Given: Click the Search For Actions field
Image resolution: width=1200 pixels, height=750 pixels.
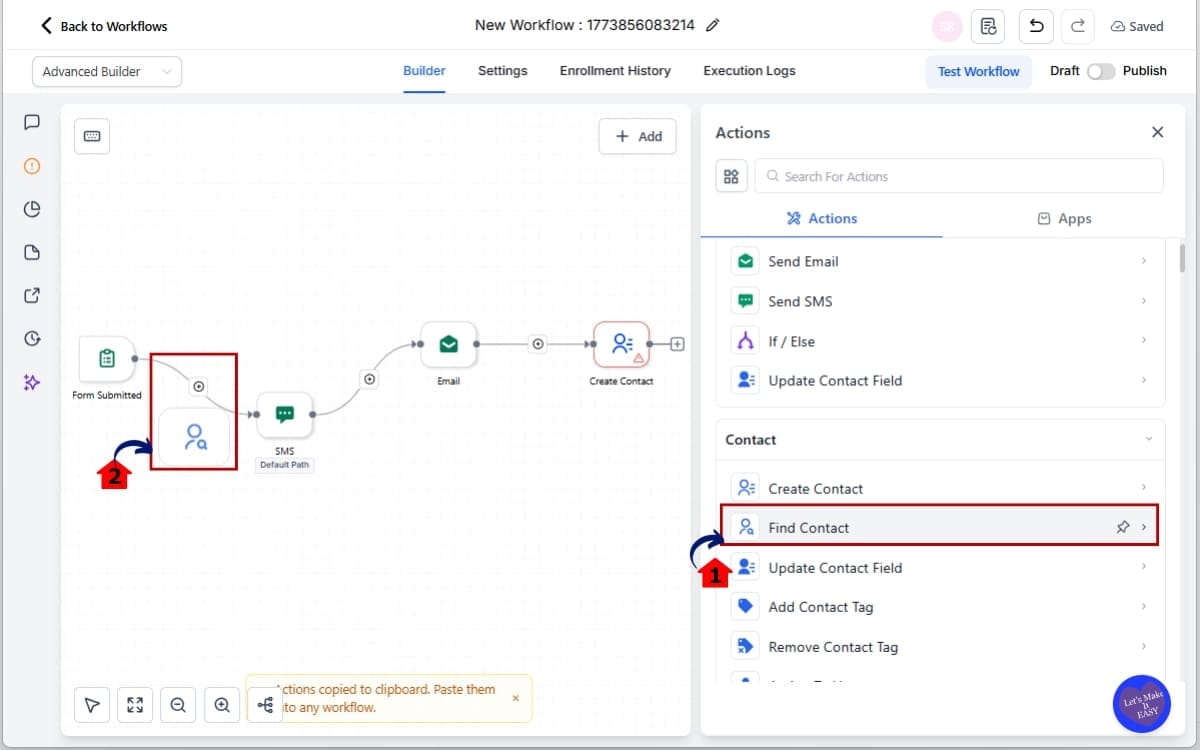Looking at the screenshot, I should point(958,177).
